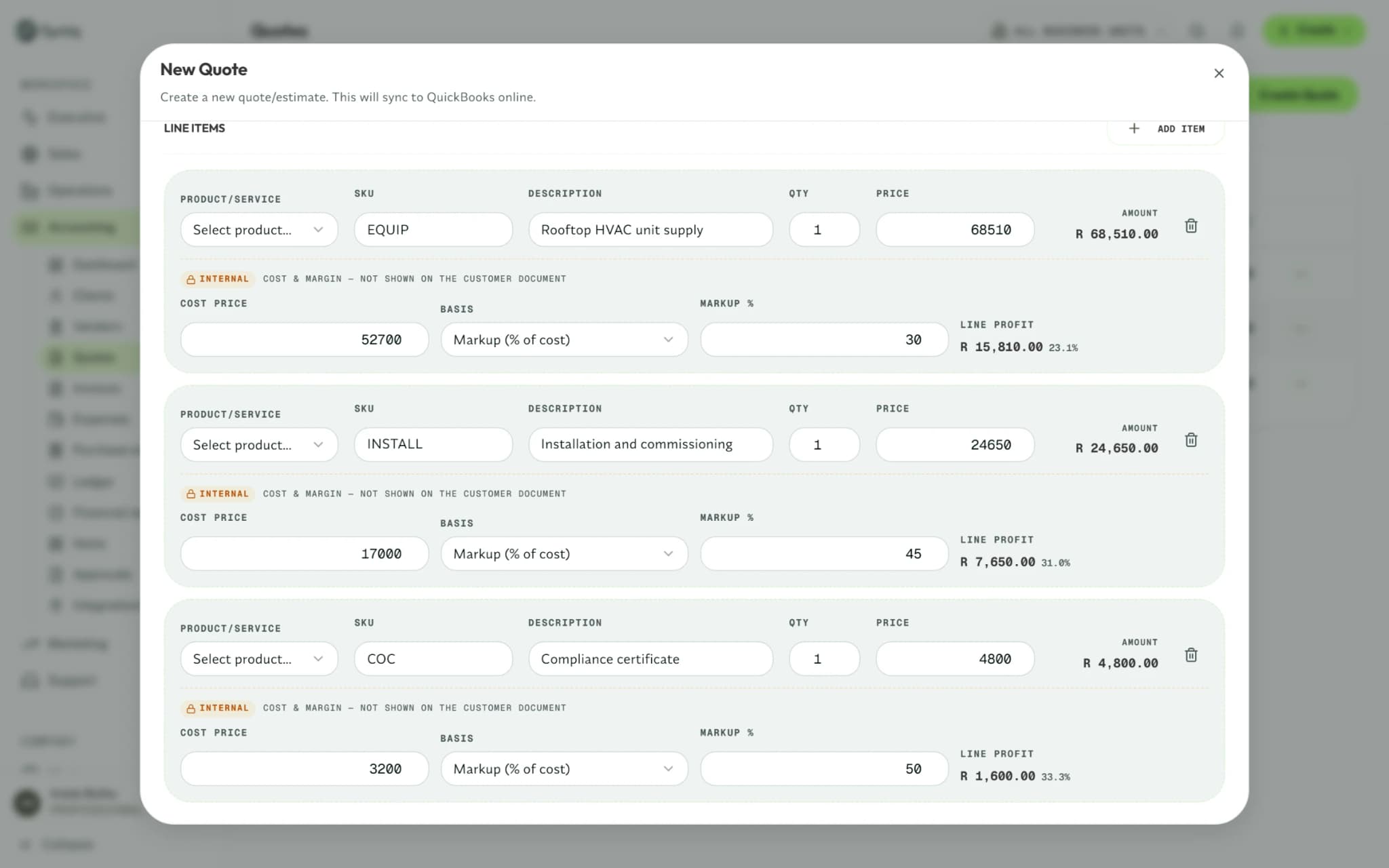Click line profit R 15,810.00
The width and height of the screenshot is (1389, 868).
[1001, 347]
